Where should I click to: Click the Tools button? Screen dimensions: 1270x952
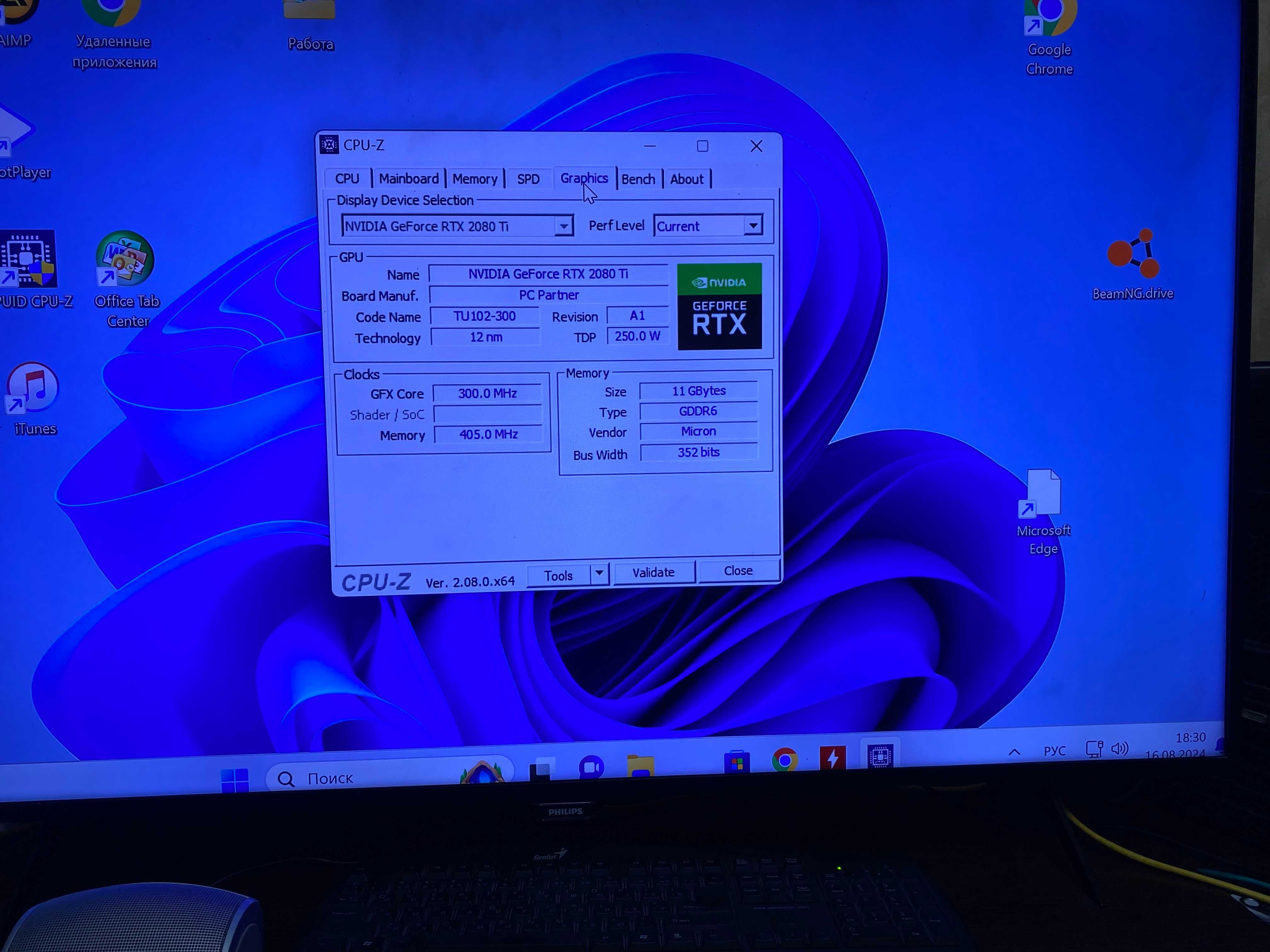tap(558, 575)
